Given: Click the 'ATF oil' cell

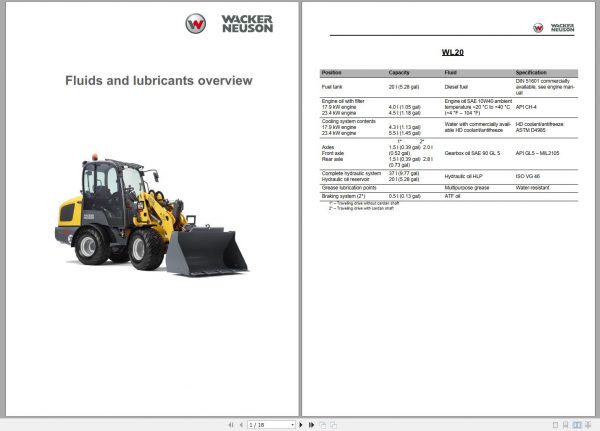Looking at the screenshot, I should pyautogui.click(x=452, y=196).
